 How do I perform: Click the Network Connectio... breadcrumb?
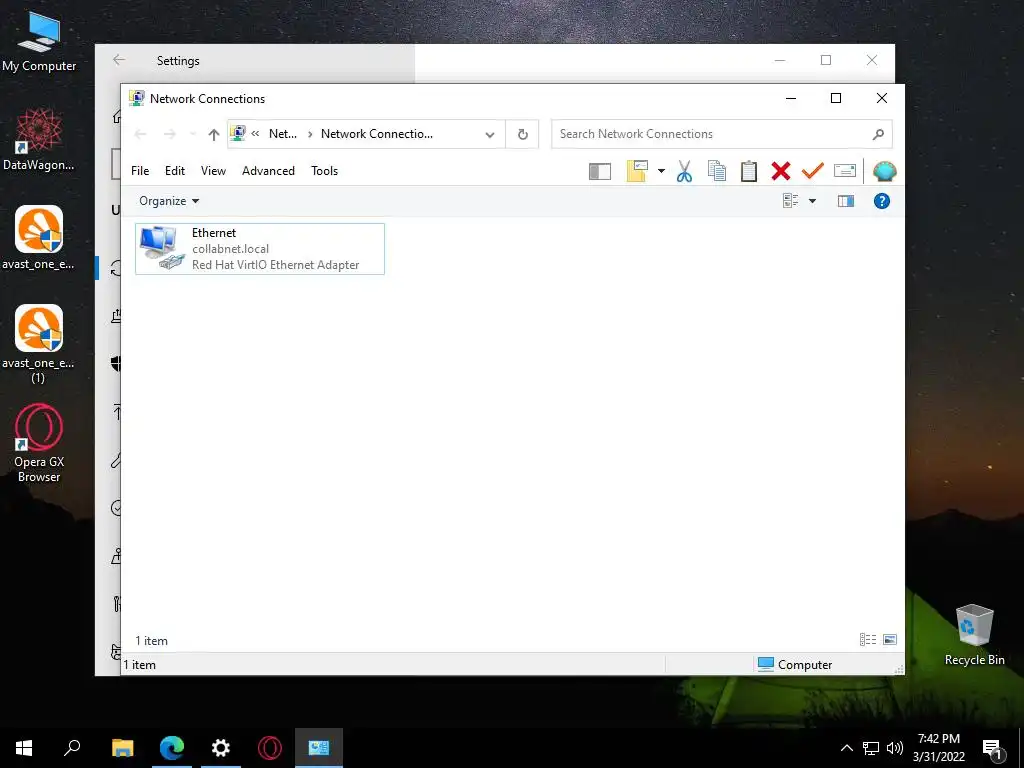coord(377,134)
